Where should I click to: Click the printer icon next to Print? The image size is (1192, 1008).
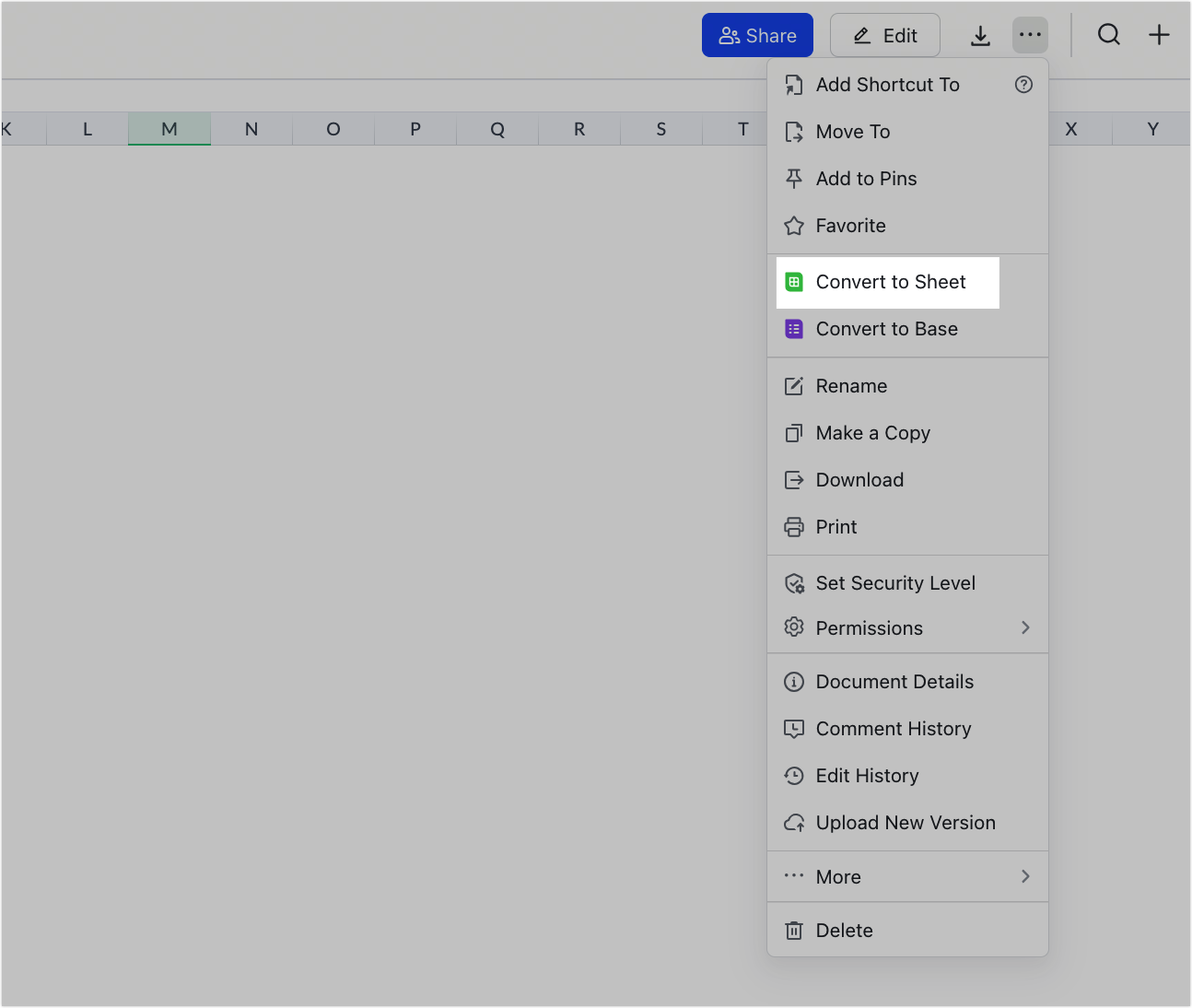click(x=794, y=527)
